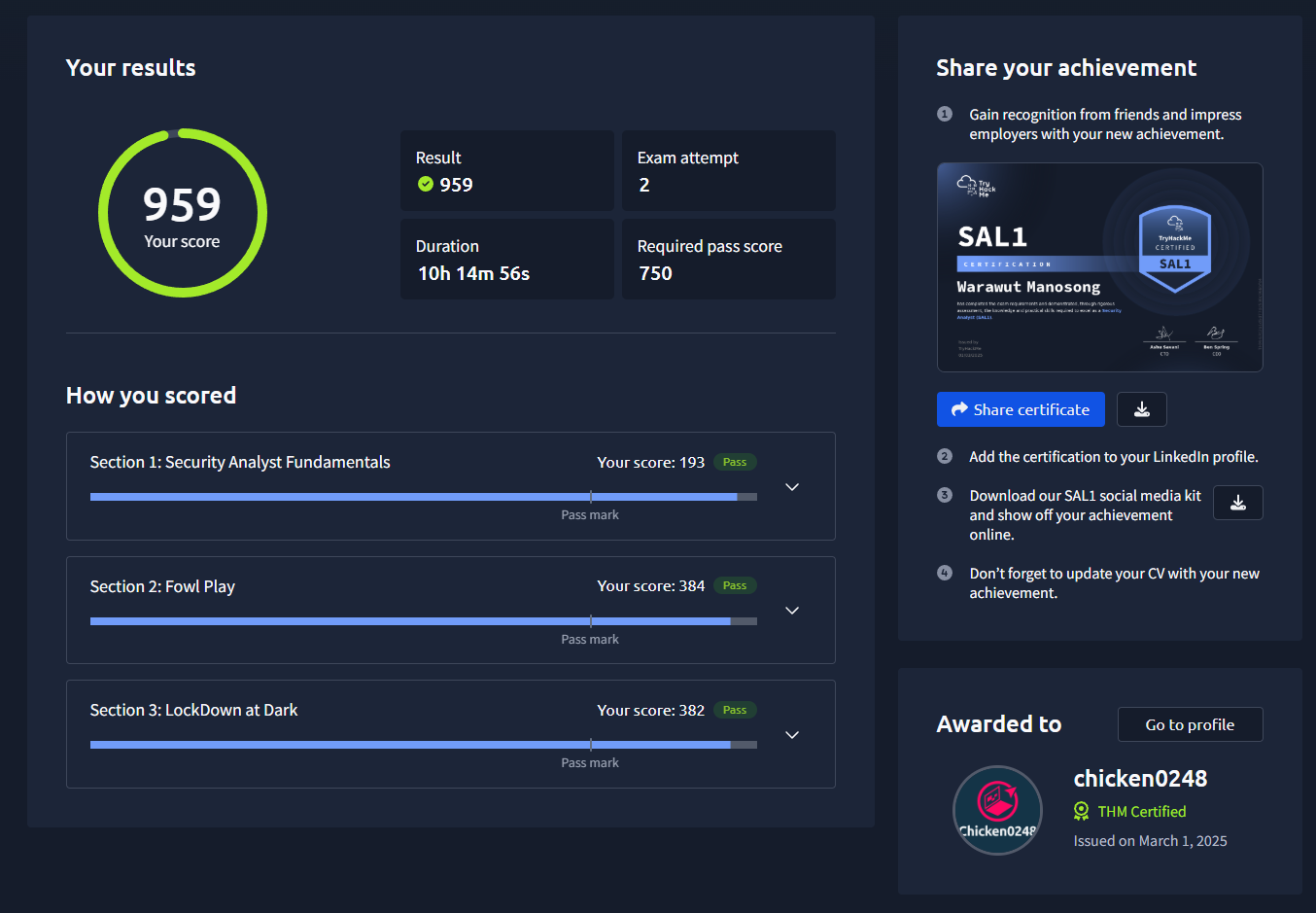Click the green check icon beside Result 959
The width and height of the screenshot is (1316, 913).
(426, 184)
